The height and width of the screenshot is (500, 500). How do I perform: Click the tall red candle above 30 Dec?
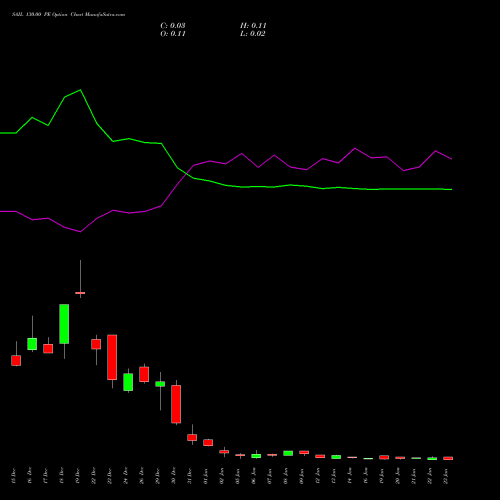176,404
